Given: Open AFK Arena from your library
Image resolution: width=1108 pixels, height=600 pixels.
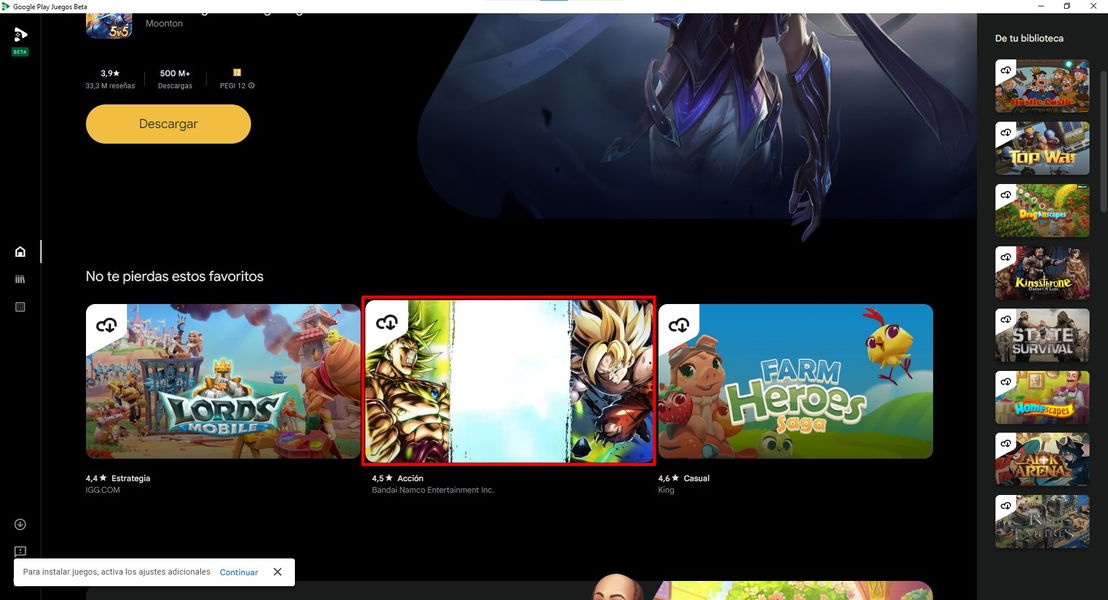Looking at the screenshot, I should coord(1042,460).
